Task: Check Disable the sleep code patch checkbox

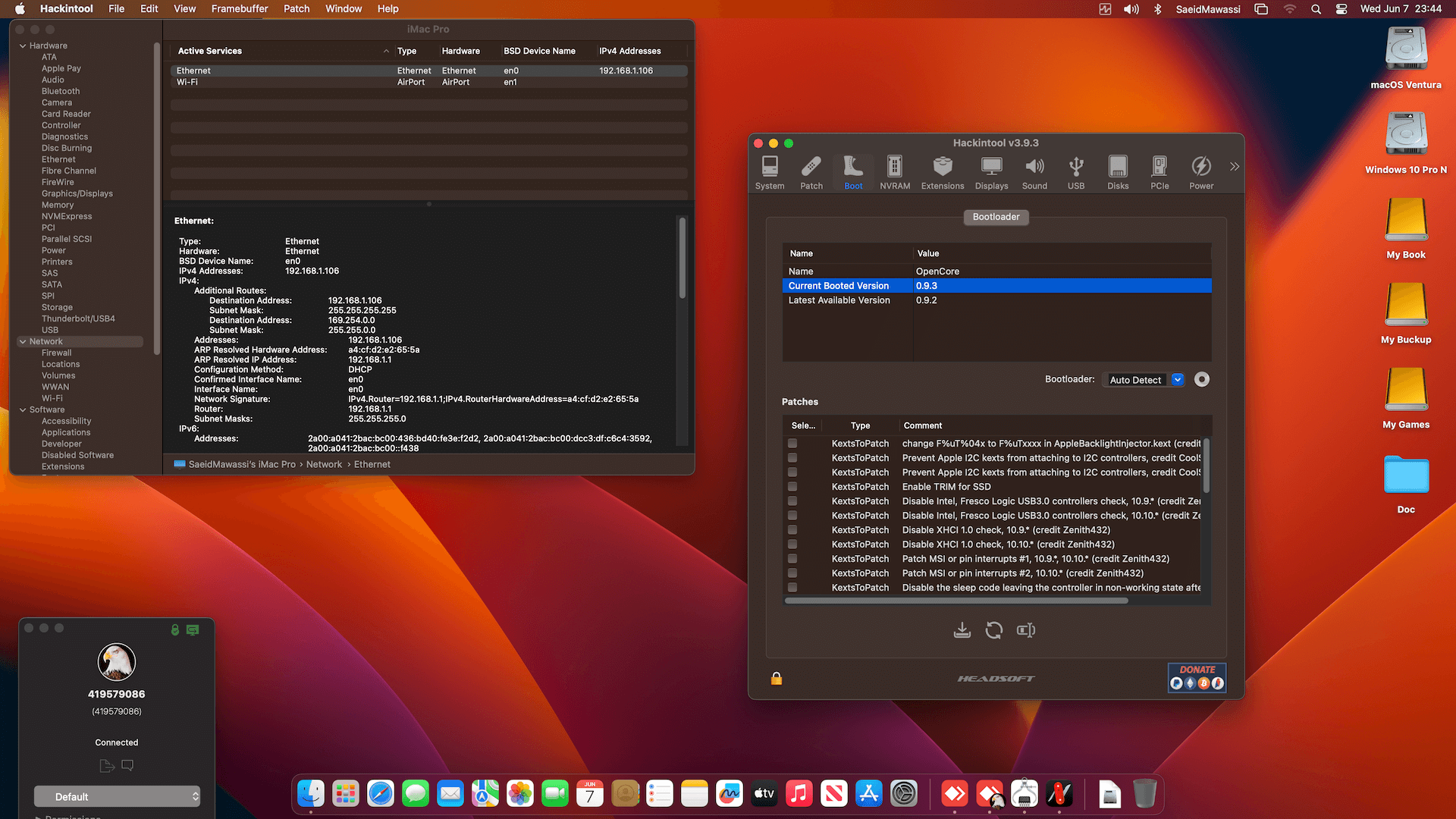Action: coord(792,588)
